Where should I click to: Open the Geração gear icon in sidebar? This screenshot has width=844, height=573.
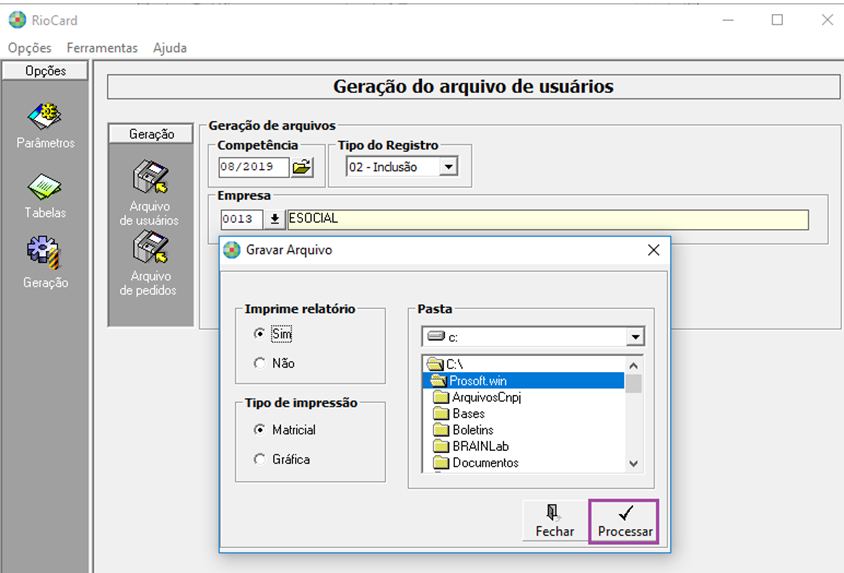pyautogui.click(x=44, y=252)
